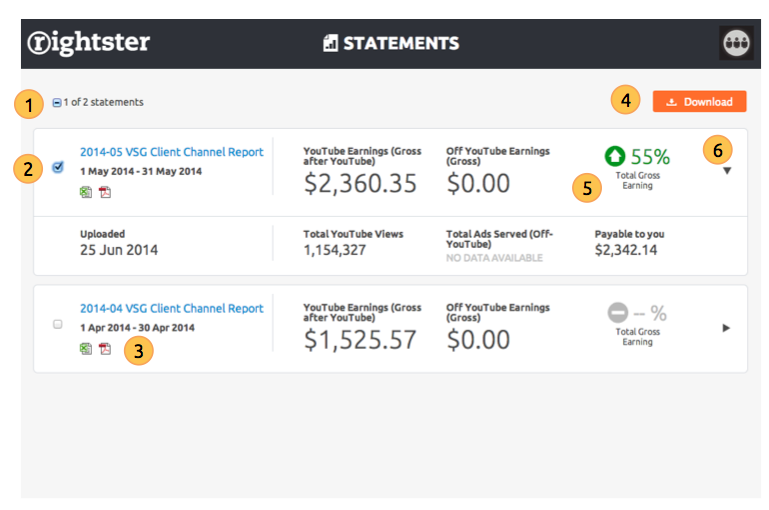Click the grey no-change indicator on April report
769x510 pixels.
(617, 312)
